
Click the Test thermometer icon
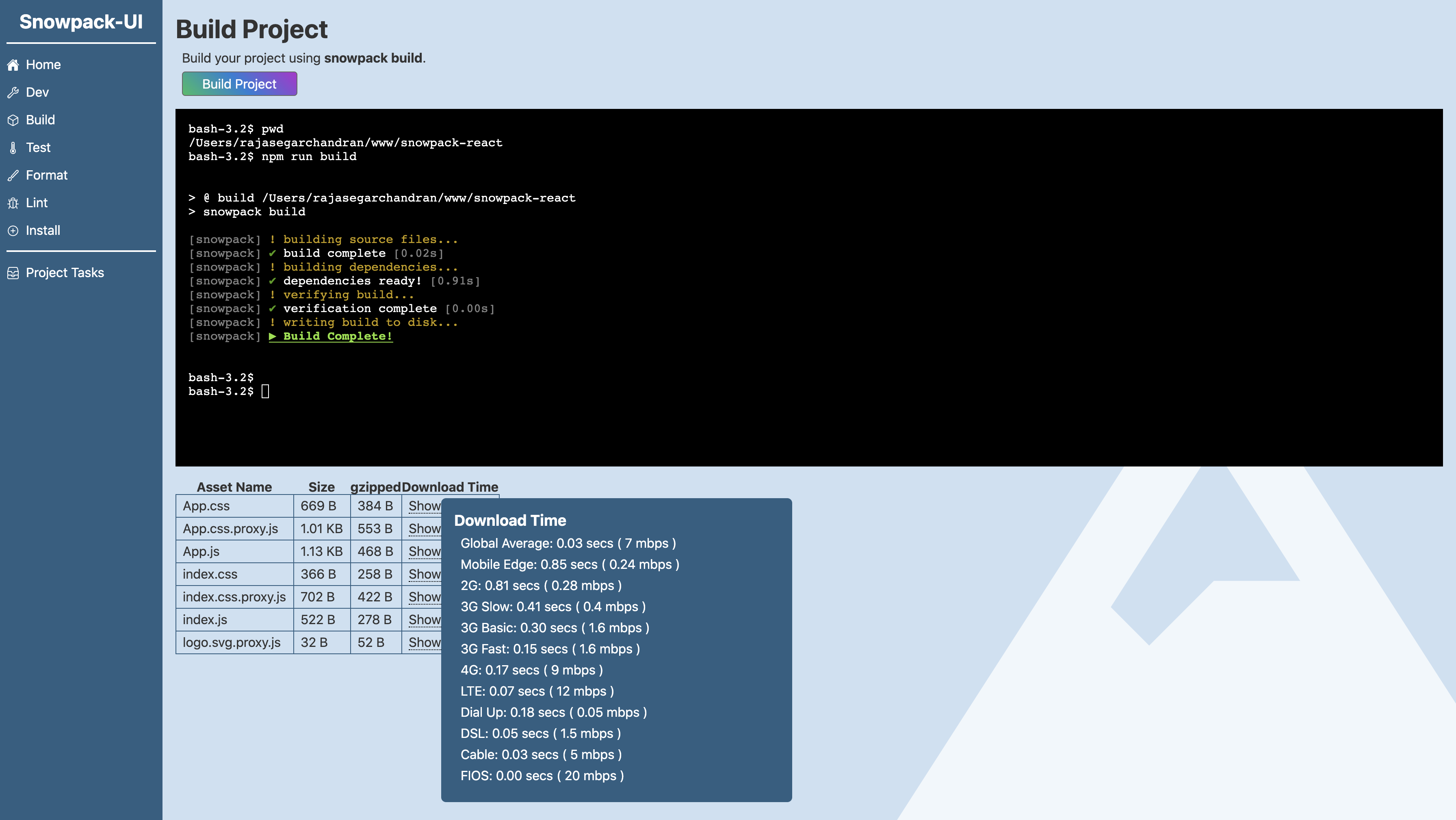(13, 148)
